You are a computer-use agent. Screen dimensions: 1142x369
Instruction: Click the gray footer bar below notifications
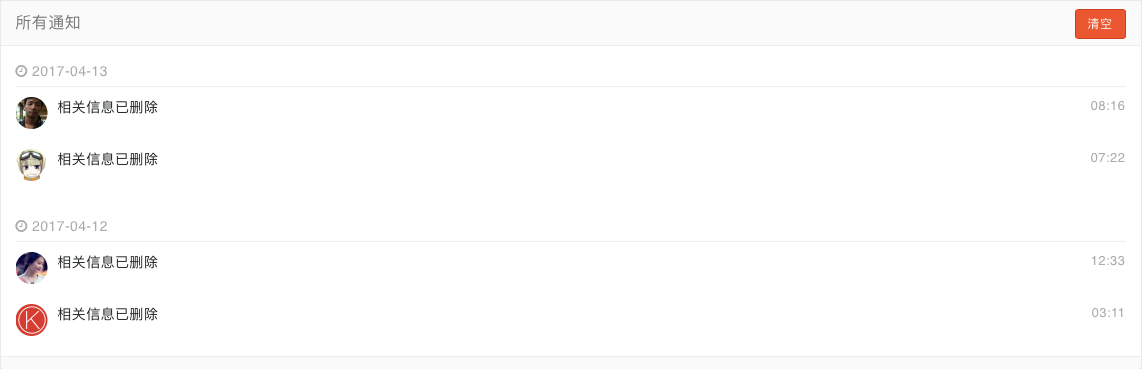[571, 362]
